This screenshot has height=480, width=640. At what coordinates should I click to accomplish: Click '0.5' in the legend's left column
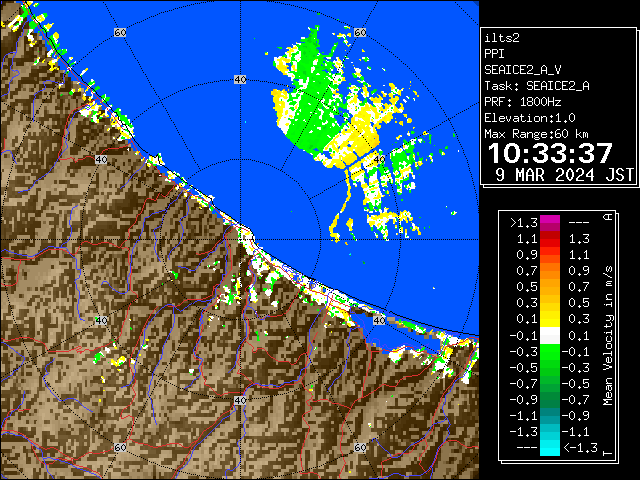pyautogui.click(x=527, y=287)
